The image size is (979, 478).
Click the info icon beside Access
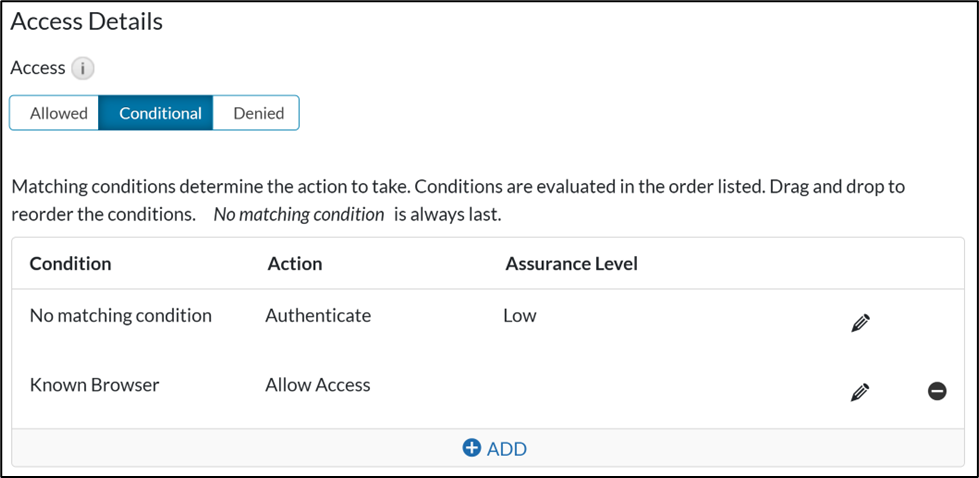coord(84,69)
